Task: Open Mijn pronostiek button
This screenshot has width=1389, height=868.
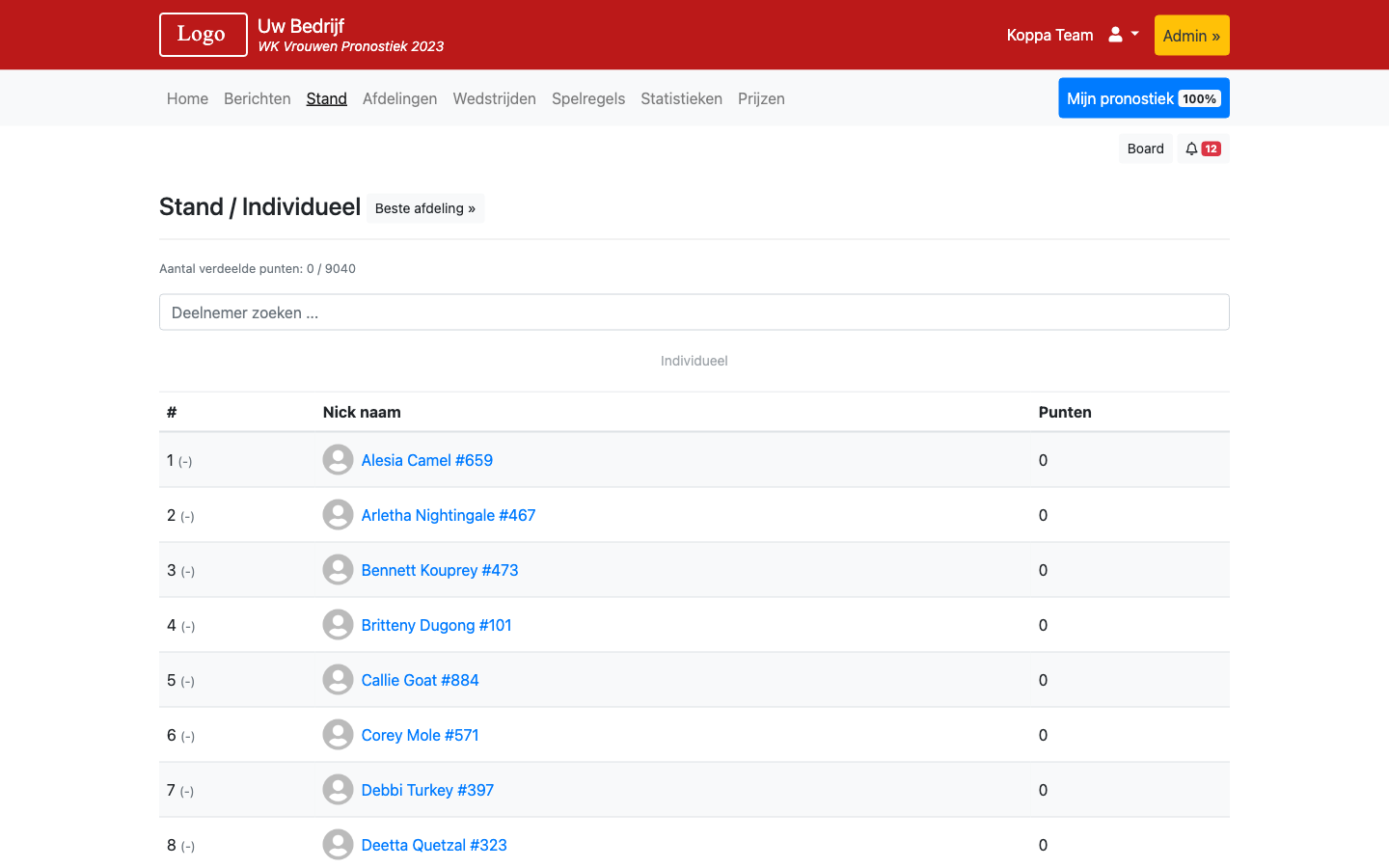Action: tap(1143, 98)
